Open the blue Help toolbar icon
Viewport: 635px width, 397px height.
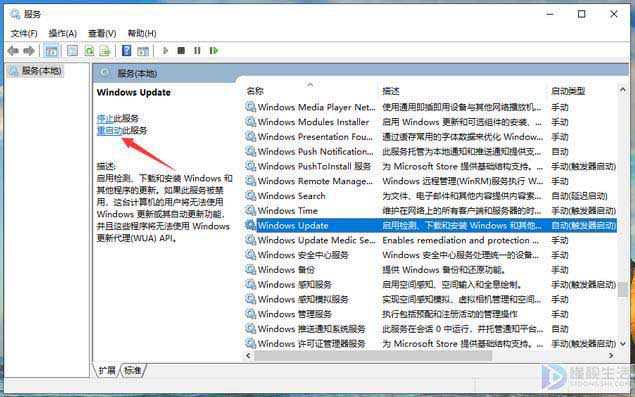[x=126, y=51]
